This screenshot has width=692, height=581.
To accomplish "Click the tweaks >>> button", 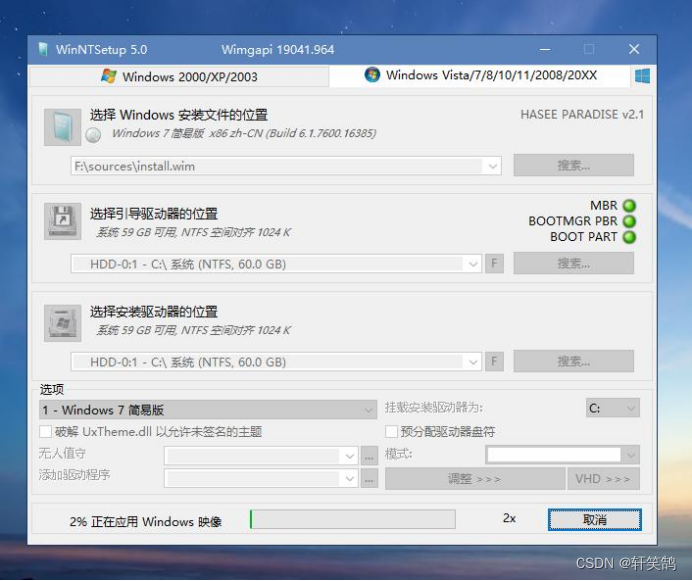I will click(x=475, y=479).
